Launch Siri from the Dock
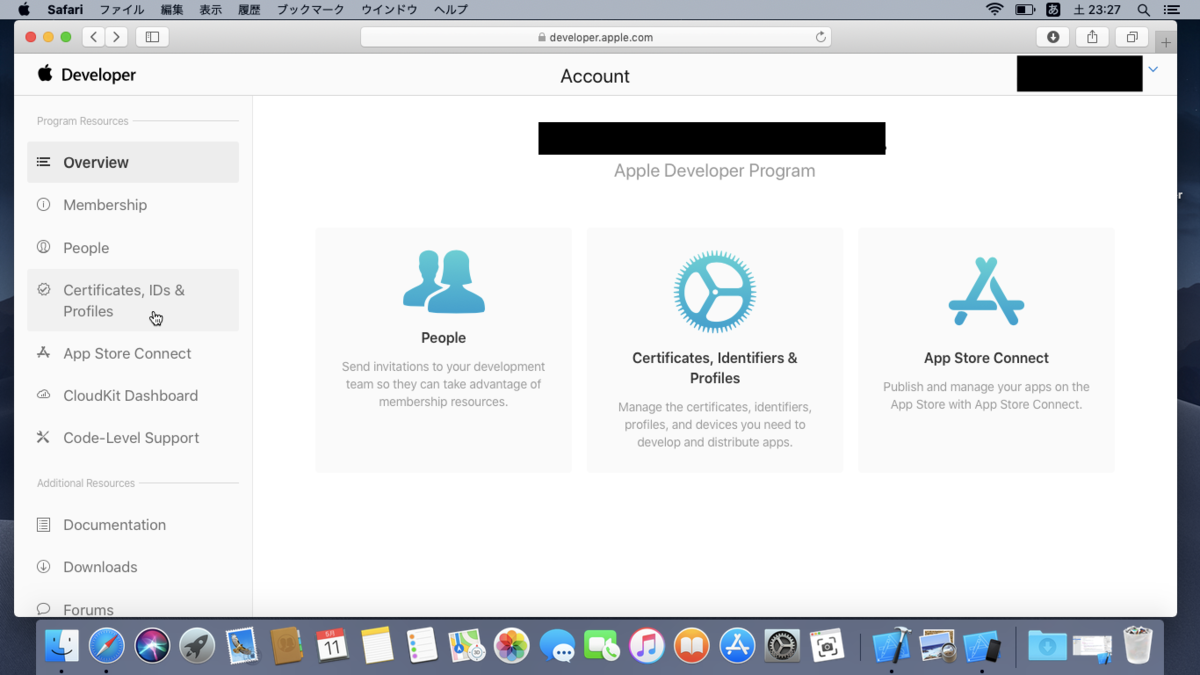1200x675 pixels. (152, 646)
